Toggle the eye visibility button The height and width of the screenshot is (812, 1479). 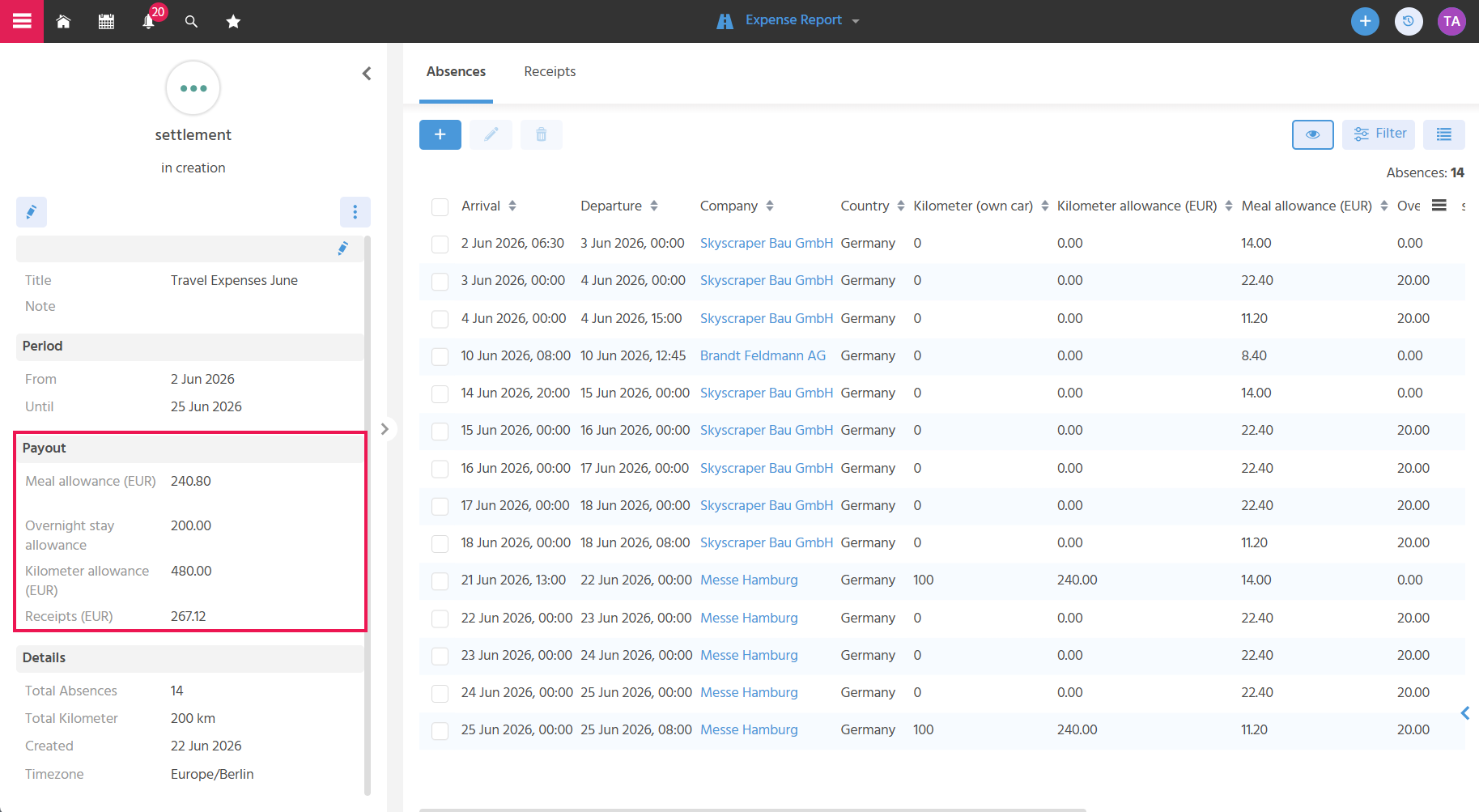click(x=1313, y=134)
